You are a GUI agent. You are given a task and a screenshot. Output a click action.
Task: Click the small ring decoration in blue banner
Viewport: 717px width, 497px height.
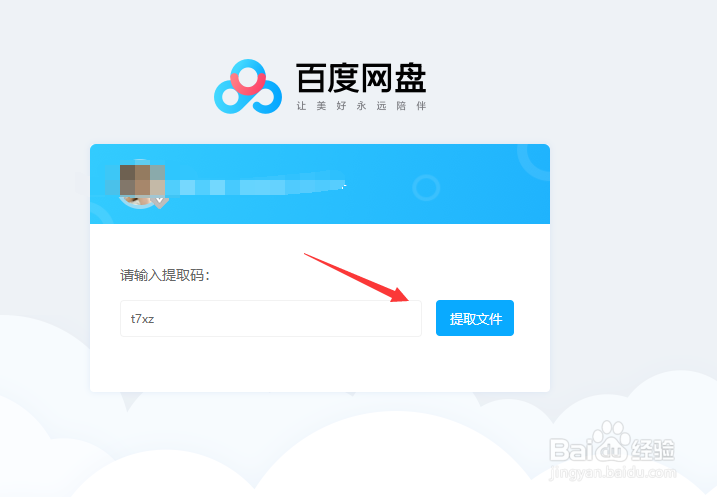coord(426,187)
